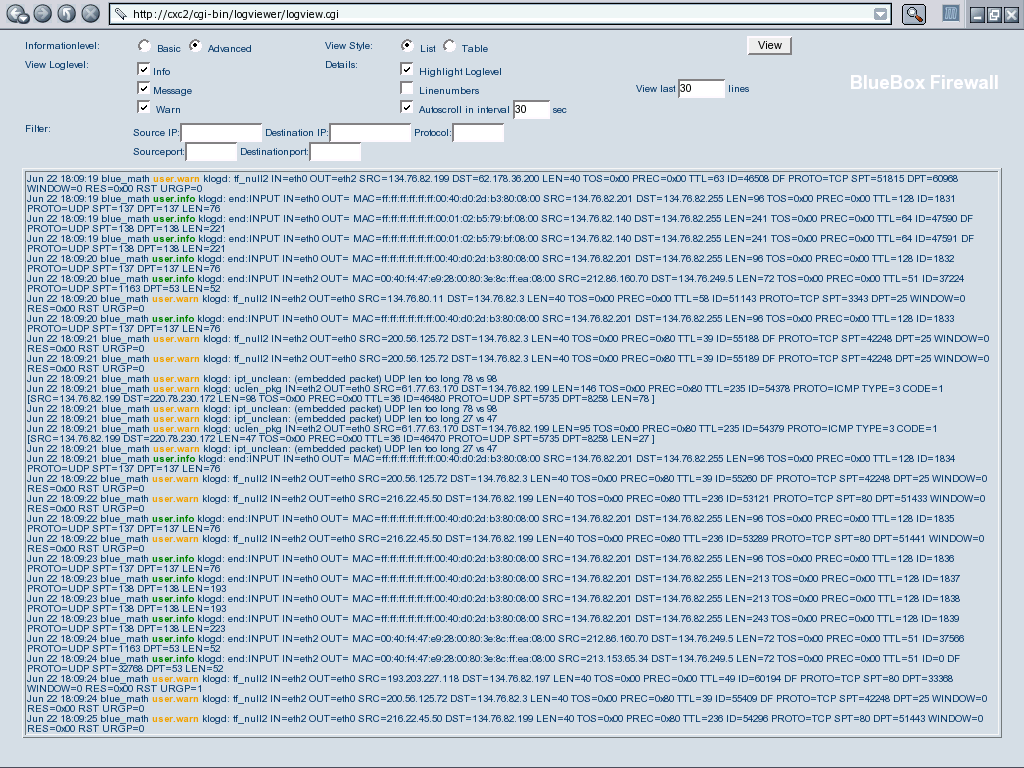Click the Protocol filter field
This screenshot has height=768, width=1024.
(478, 133)
